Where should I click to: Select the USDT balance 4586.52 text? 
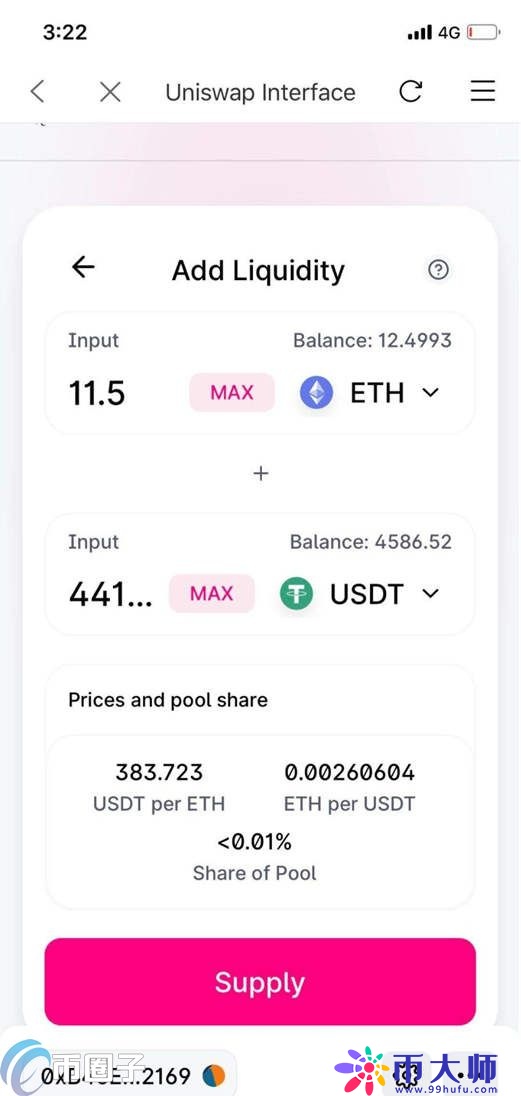coord(371,542)
